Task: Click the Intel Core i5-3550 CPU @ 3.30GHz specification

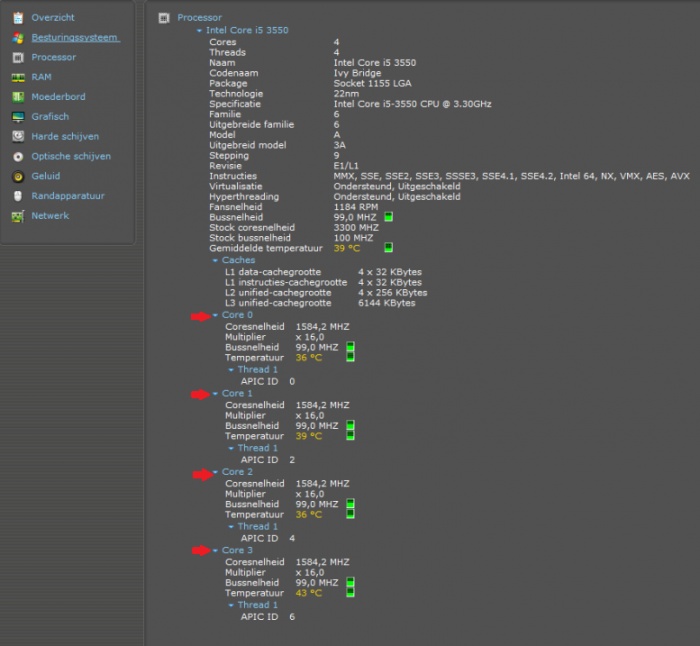Action: click(x=412, y=104)
